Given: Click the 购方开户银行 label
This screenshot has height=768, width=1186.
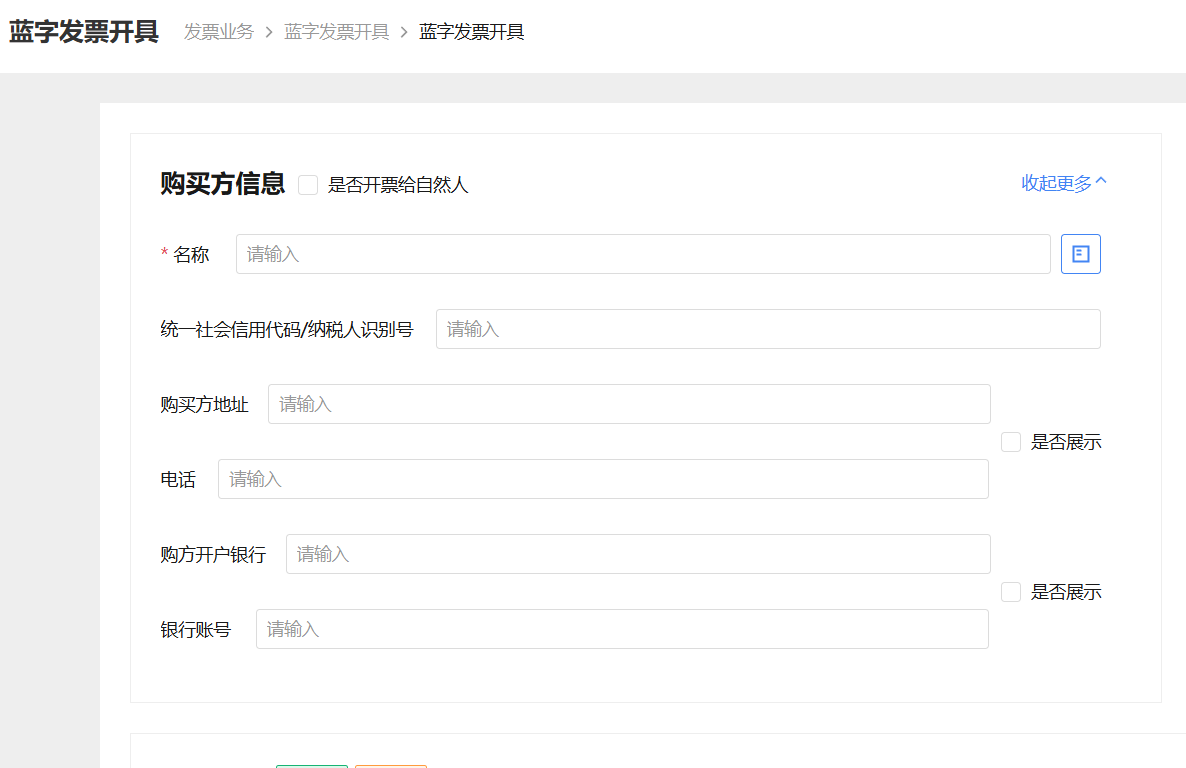Looking at the screenshot, I should click(213, 555).
